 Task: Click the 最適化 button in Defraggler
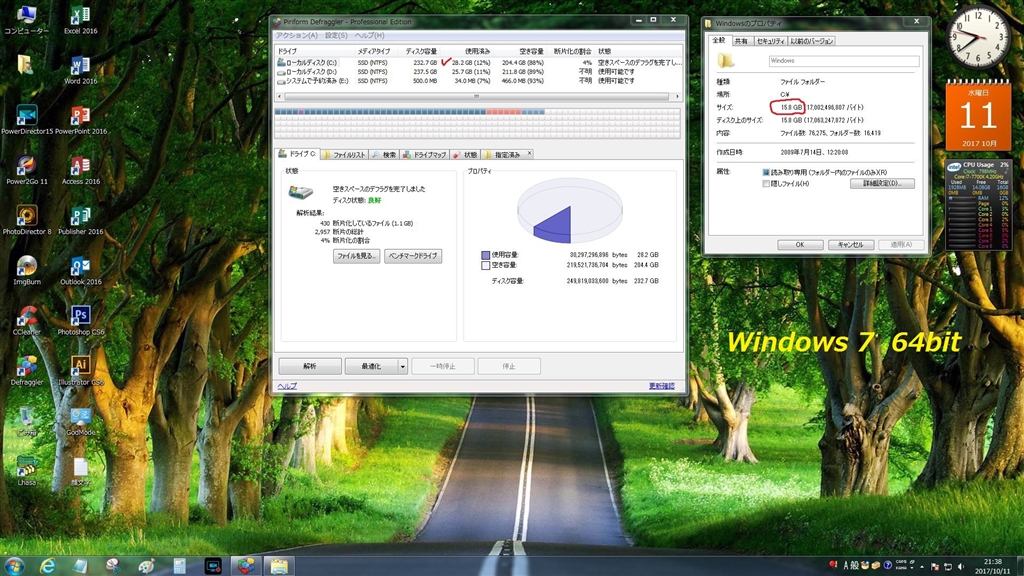371,366
